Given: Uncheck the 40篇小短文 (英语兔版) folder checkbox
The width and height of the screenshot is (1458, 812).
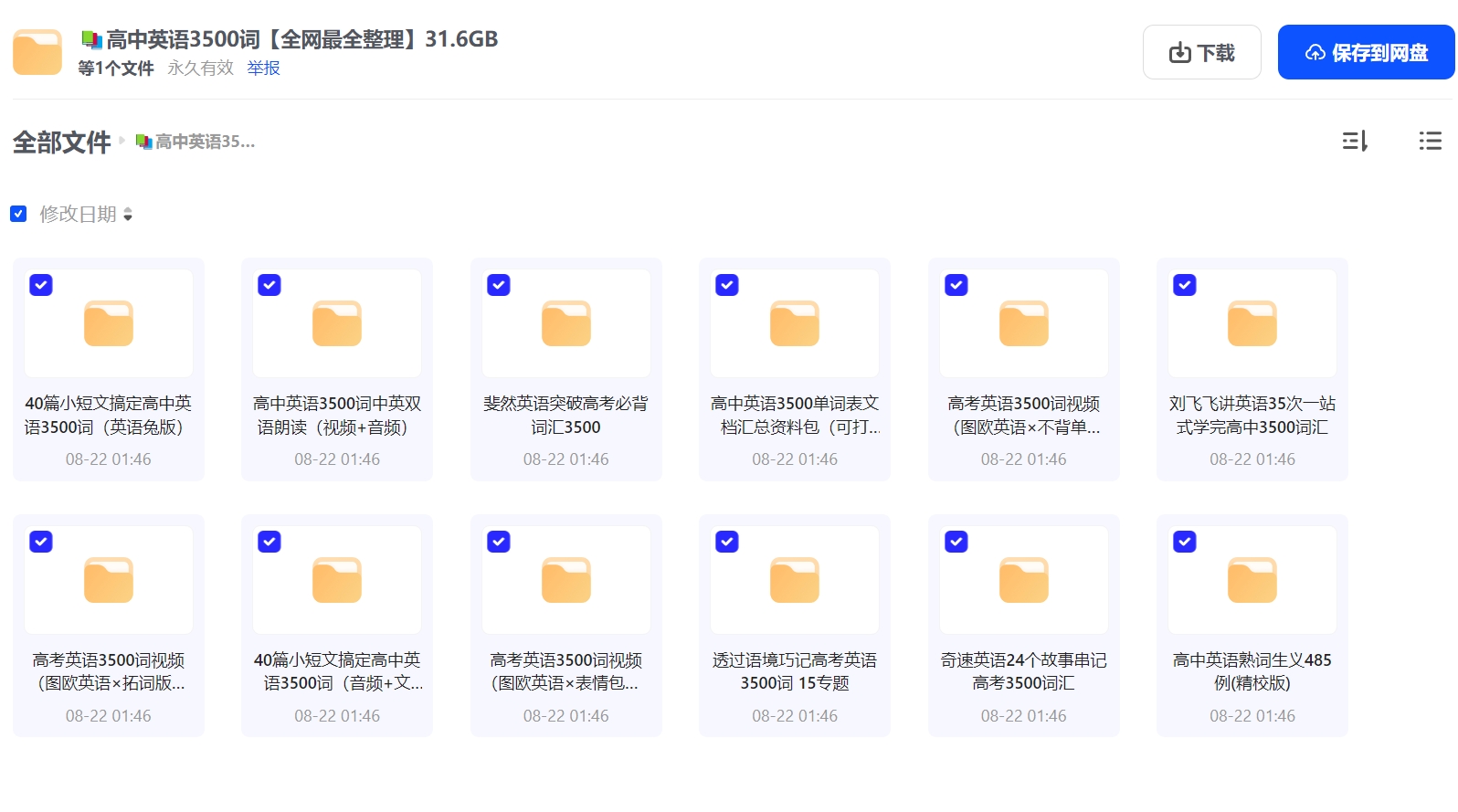Looking at the screenshot, I should pyautogui.click(x=41, y=285).
